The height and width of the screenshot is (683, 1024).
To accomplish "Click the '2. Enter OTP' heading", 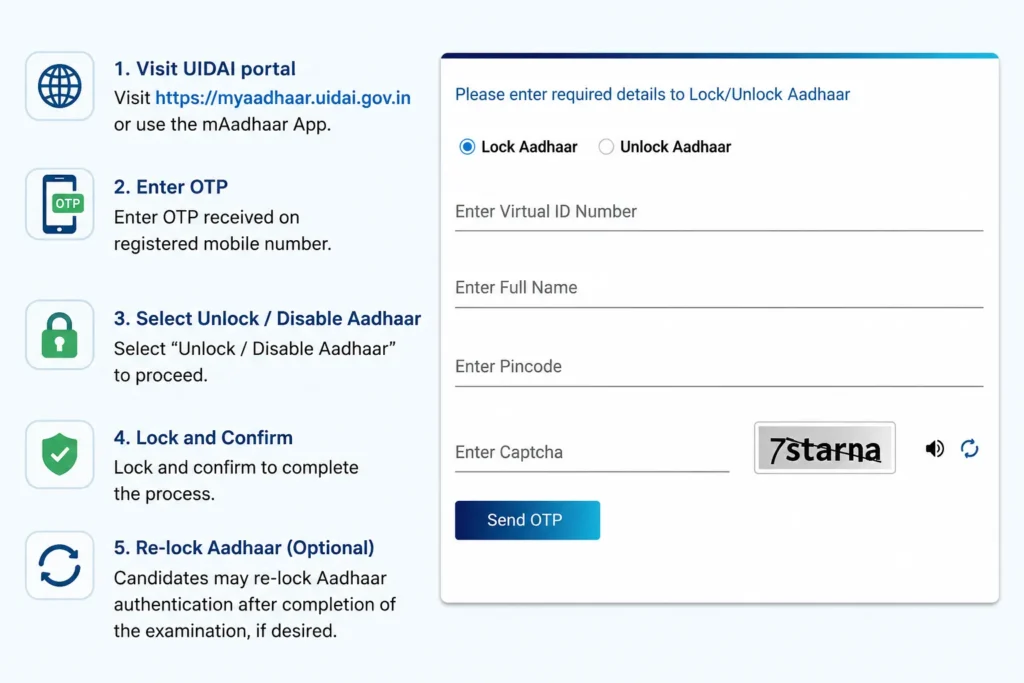I will (170, 187).
